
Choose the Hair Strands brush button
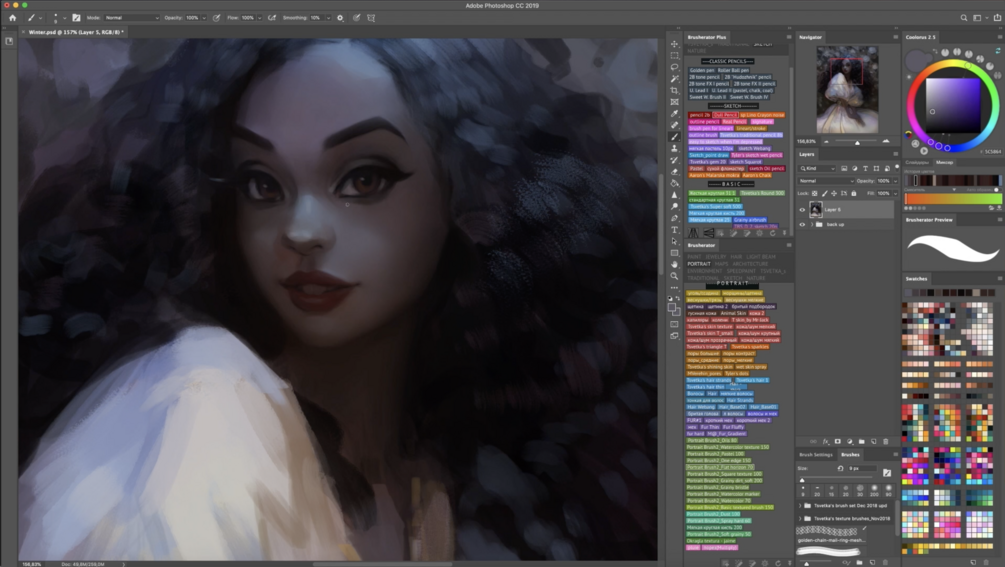point(740,400)
